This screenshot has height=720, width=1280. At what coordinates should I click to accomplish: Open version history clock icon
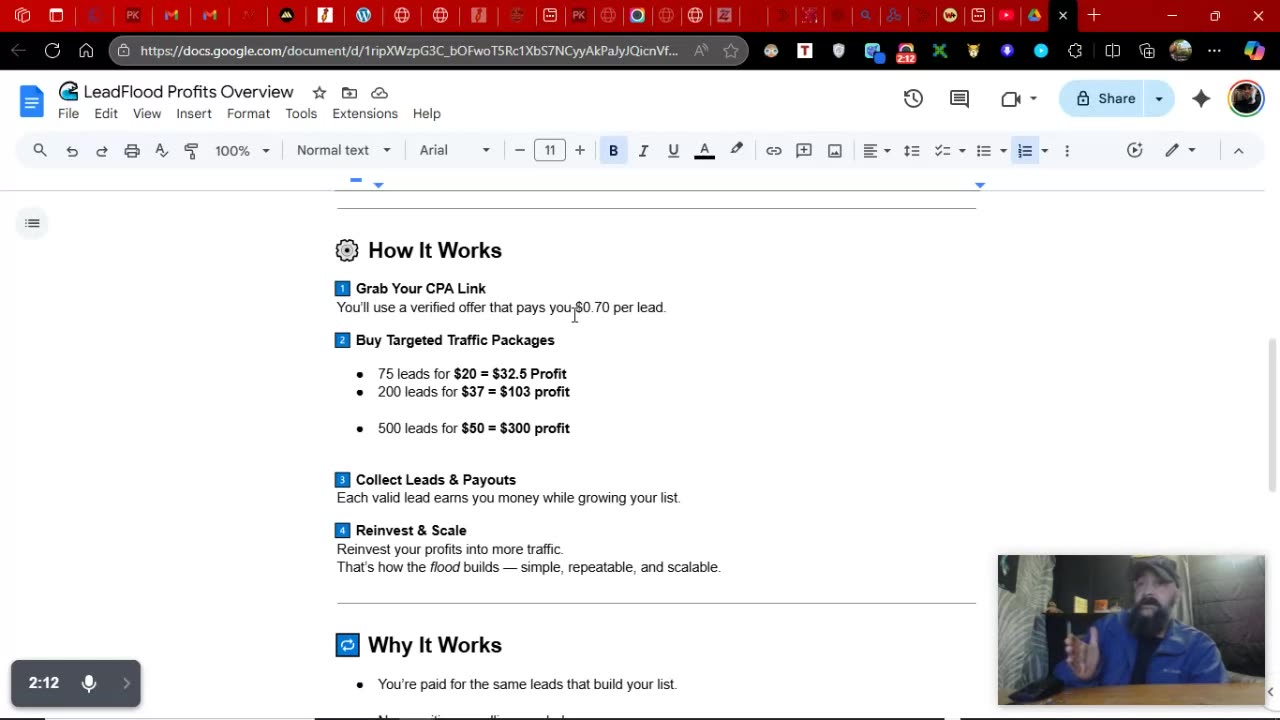(913, 98)
